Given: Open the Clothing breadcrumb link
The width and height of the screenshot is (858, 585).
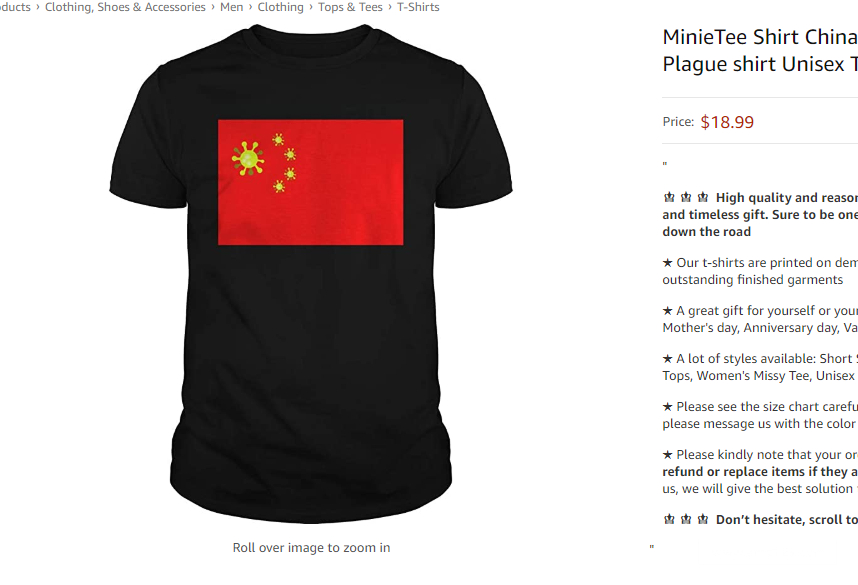Looking at the screenshot, I should click(280, 7).
